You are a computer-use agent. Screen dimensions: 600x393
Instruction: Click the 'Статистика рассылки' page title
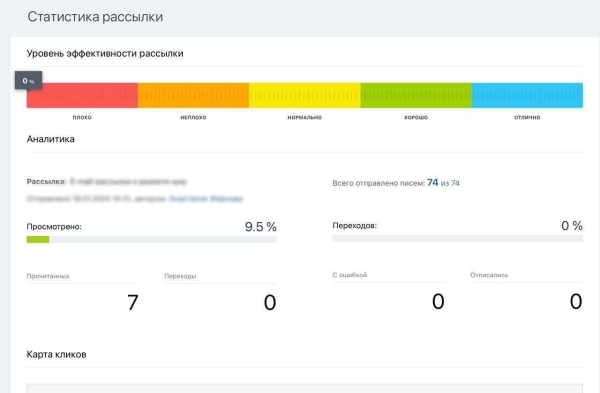click(x=95, y=17)
